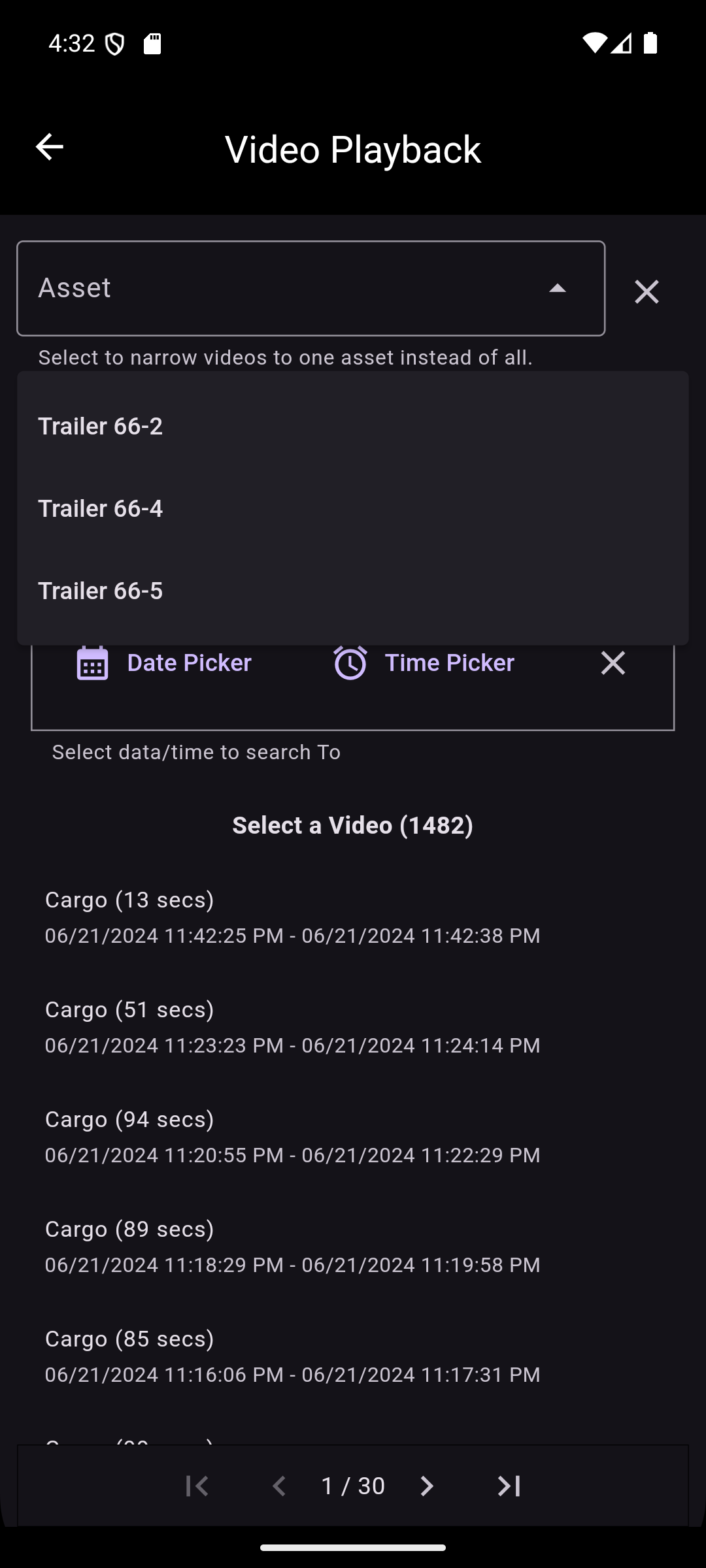Go to the next page of videos
The height and width of the screenshot is (1568, 706).
tap(426, 1486)
